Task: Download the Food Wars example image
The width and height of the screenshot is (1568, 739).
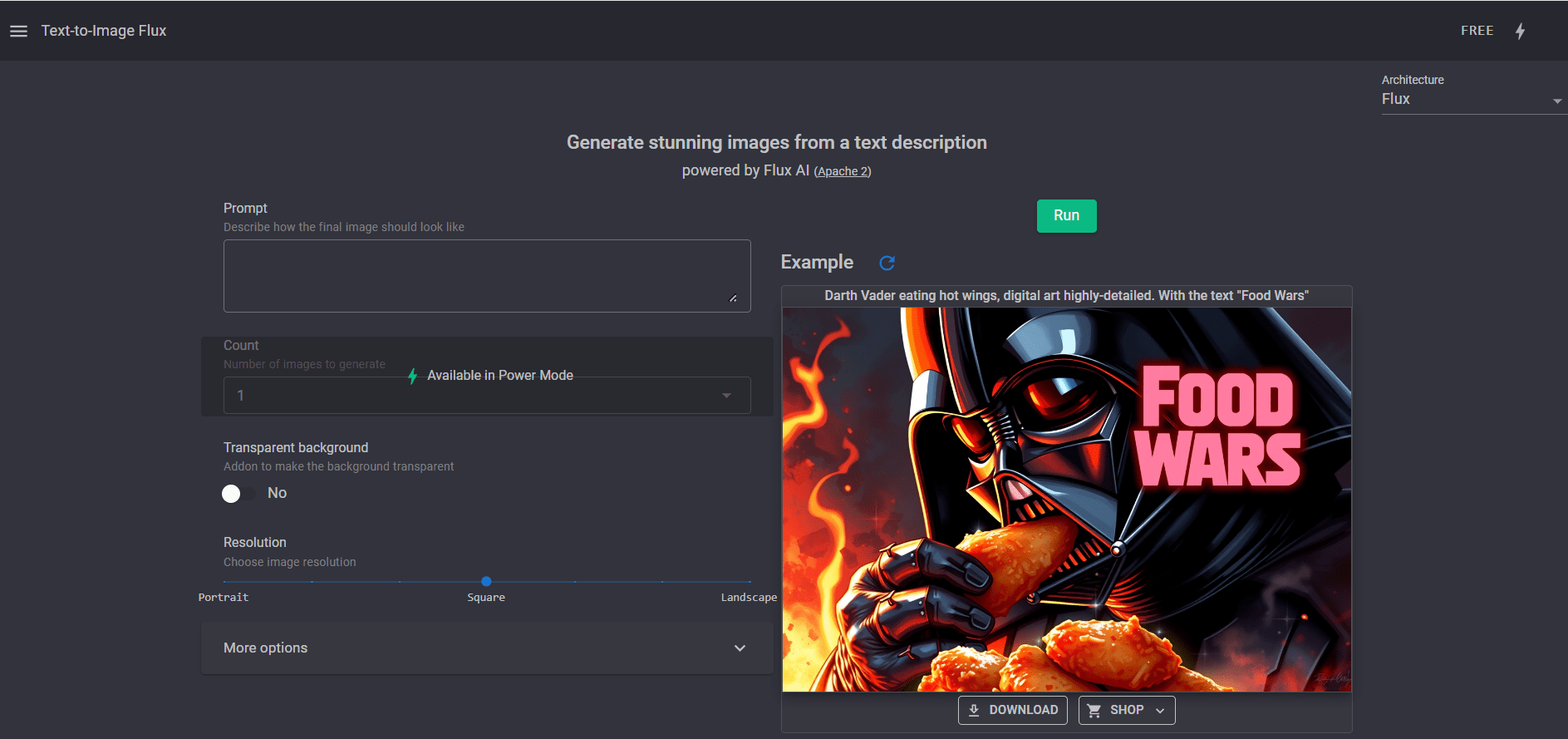Action: tap(1012, 710)
